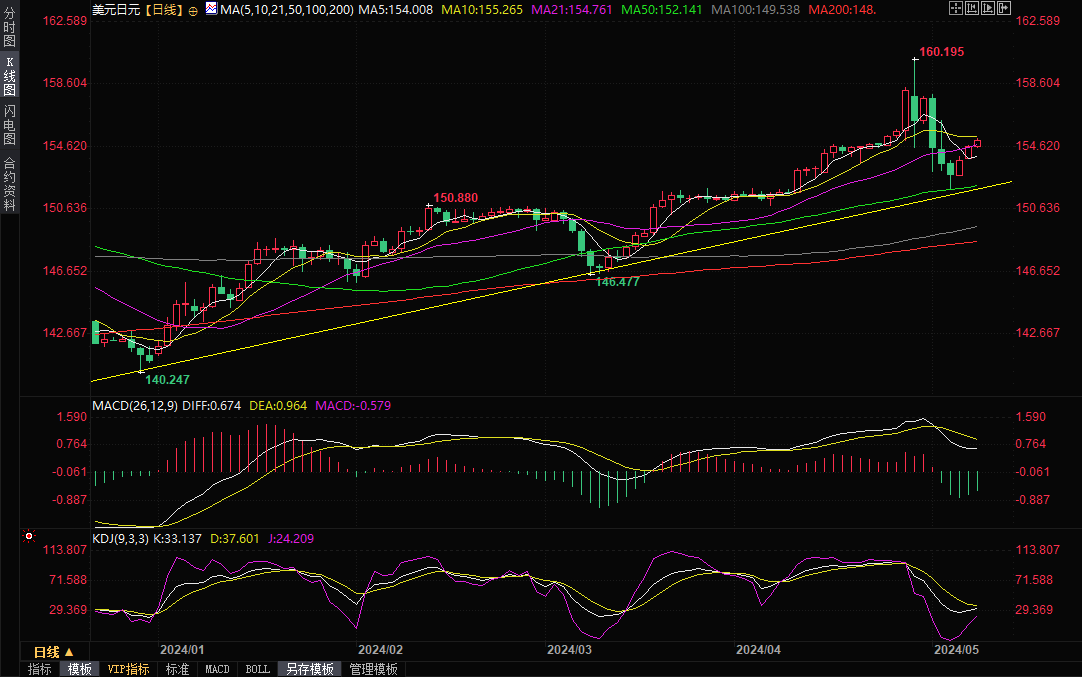Click the crosshair grid icon at top right
This screenshot has width=1082, height=677.
(x=957, y=8)
